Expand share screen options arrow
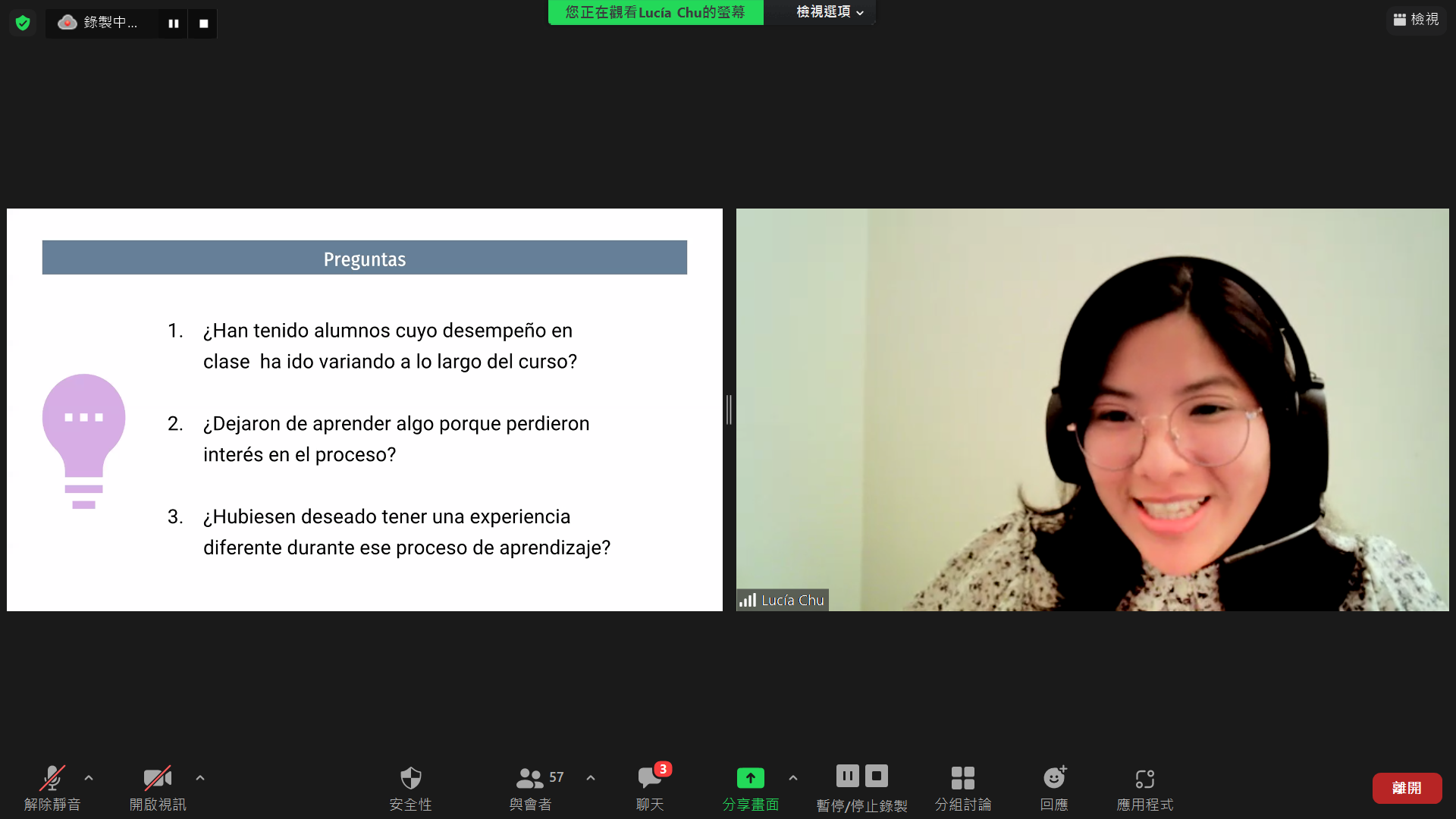Screen dimensions: 1456x819 [x=793, y=778]
